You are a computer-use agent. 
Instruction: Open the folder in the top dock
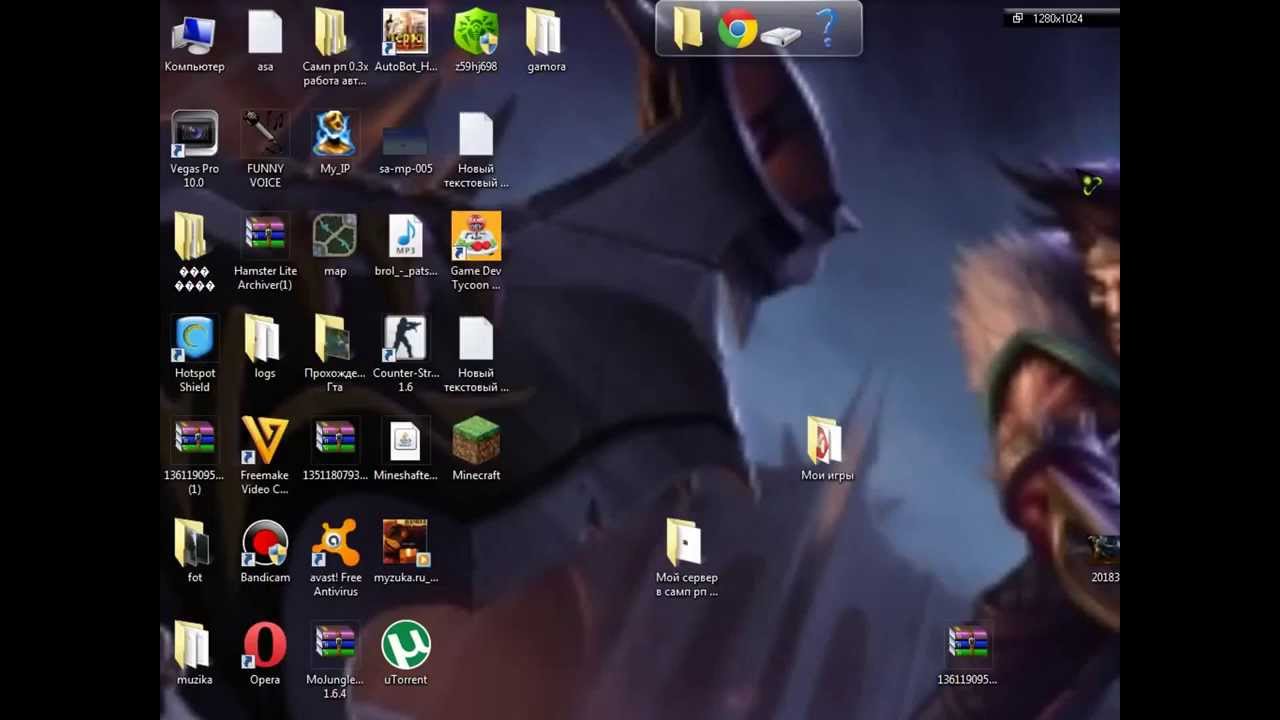click(x=688, y=28)
